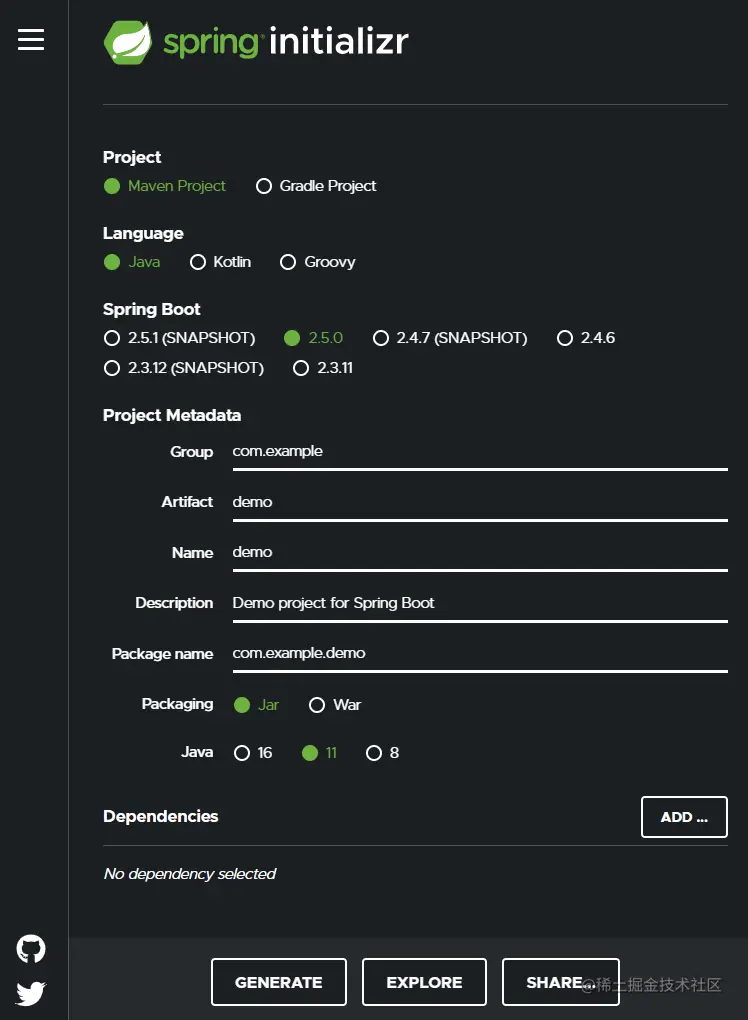
Task: Edit the Package name field
Action: click(480, 654)
